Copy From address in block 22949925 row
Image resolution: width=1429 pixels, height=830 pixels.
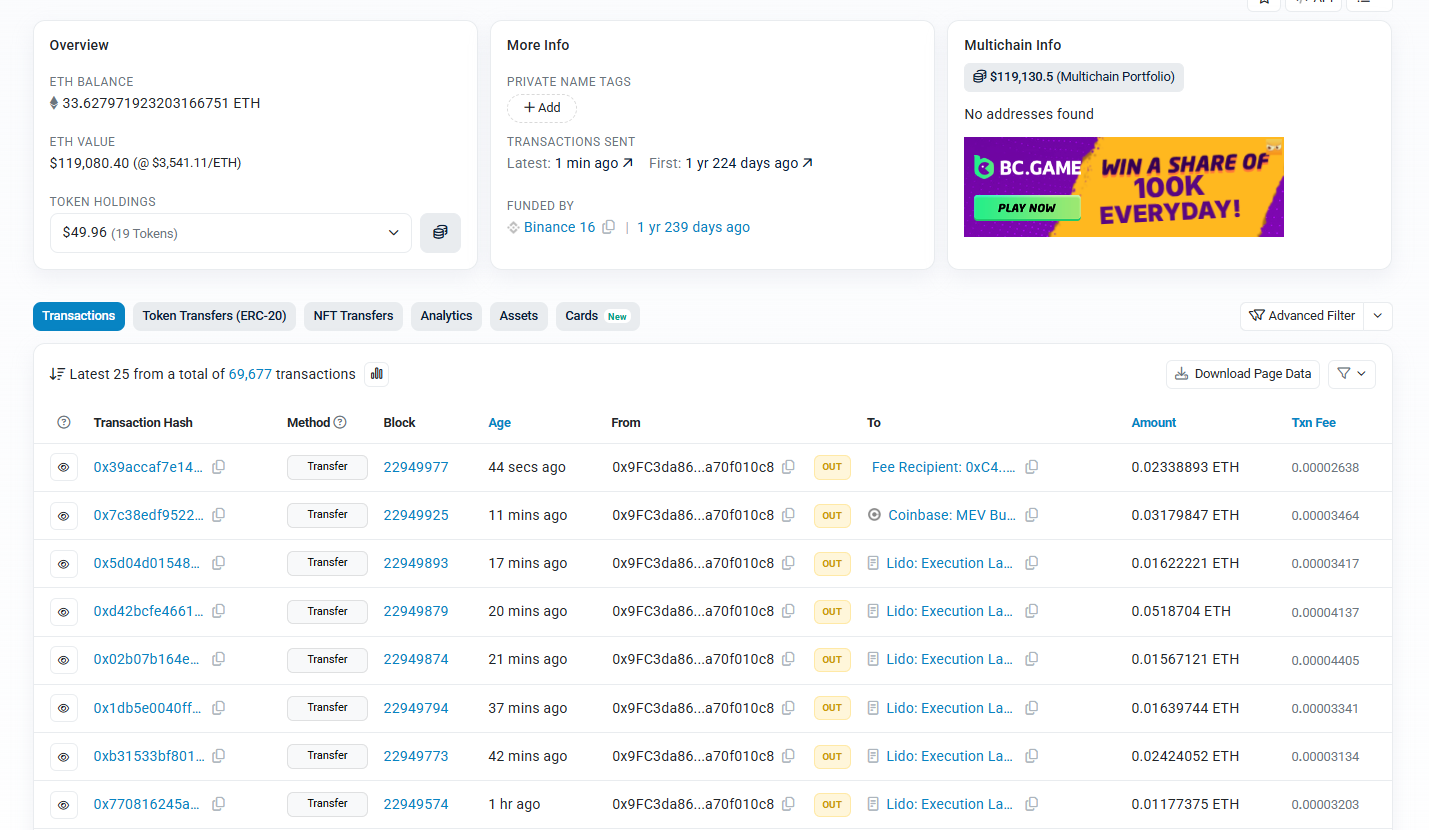point(788,515)
